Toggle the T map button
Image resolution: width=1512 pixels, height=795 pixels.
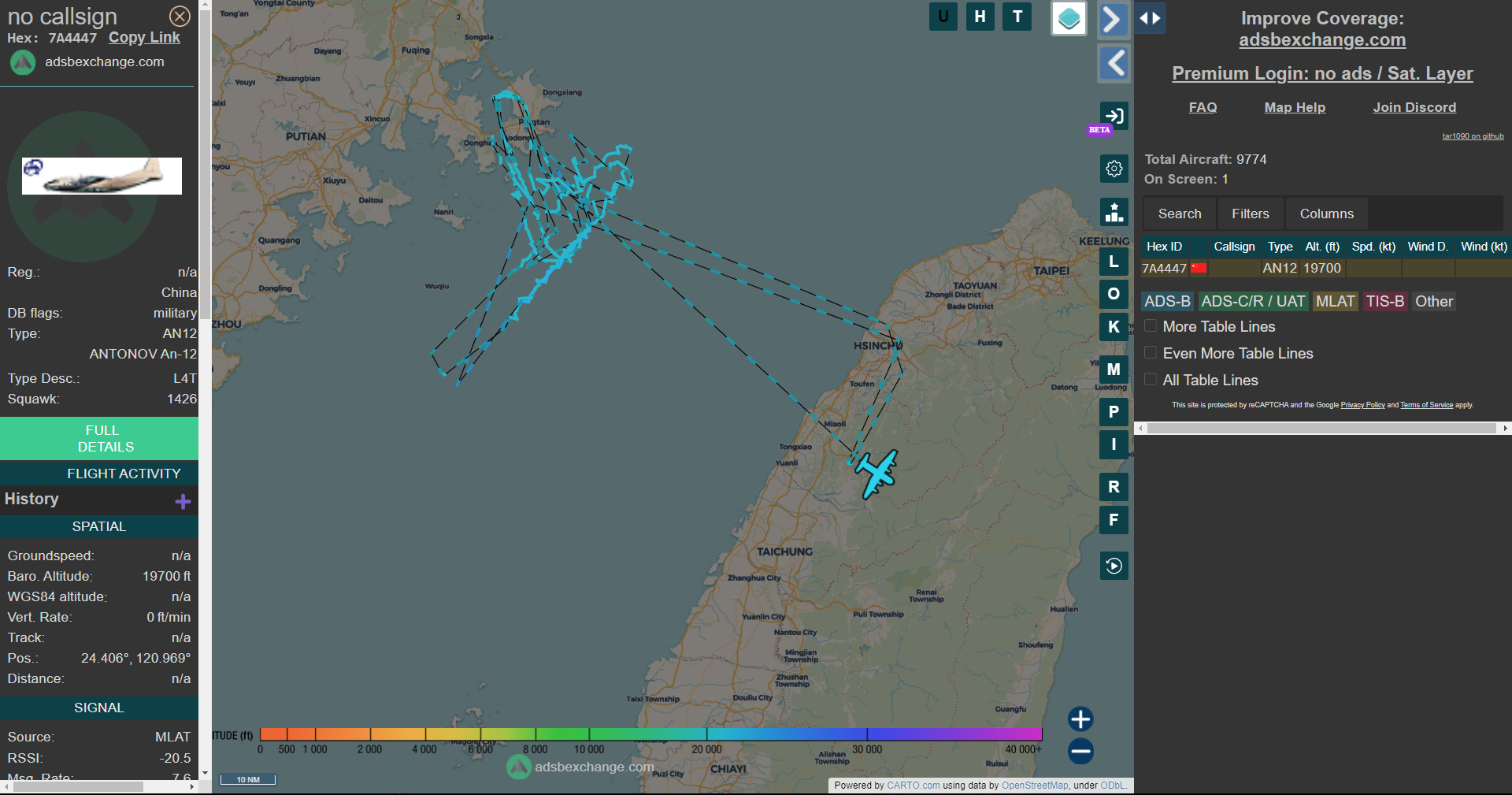pyautogui.click(x=1017, y=17)
